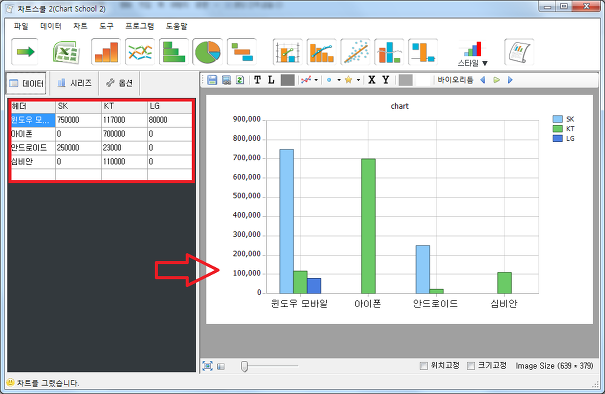The width and height of the screenshot is (605, 394).
Task: Click the 바이오리듬 label button
Action: point(455,80)
